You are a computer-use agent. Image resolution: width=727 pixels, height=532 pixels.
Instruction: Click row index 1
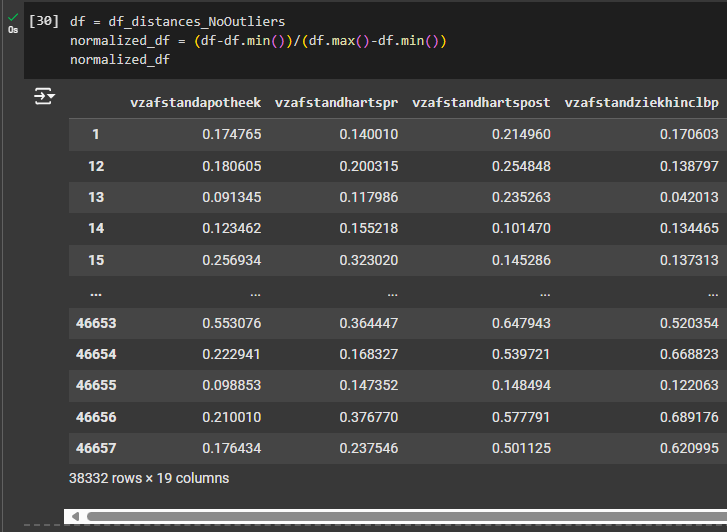(x=96, y=135)
